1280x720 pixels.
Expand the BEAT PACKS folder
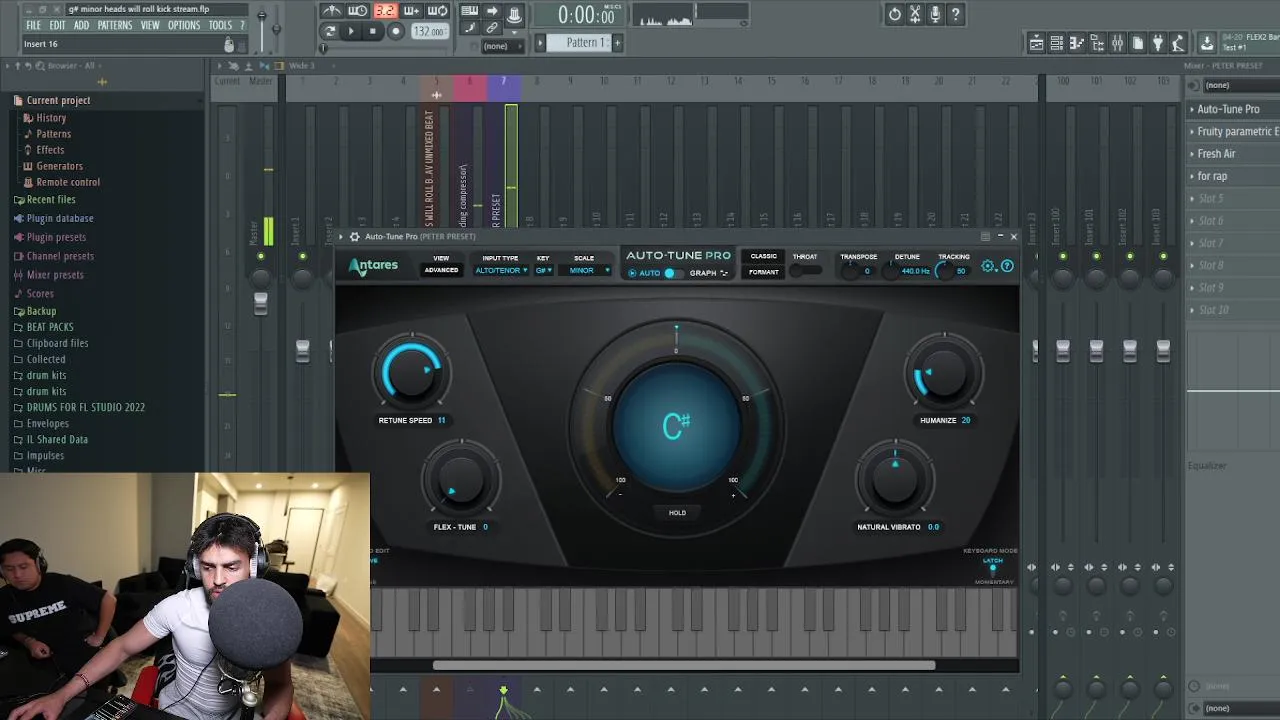tap(50, 327)
